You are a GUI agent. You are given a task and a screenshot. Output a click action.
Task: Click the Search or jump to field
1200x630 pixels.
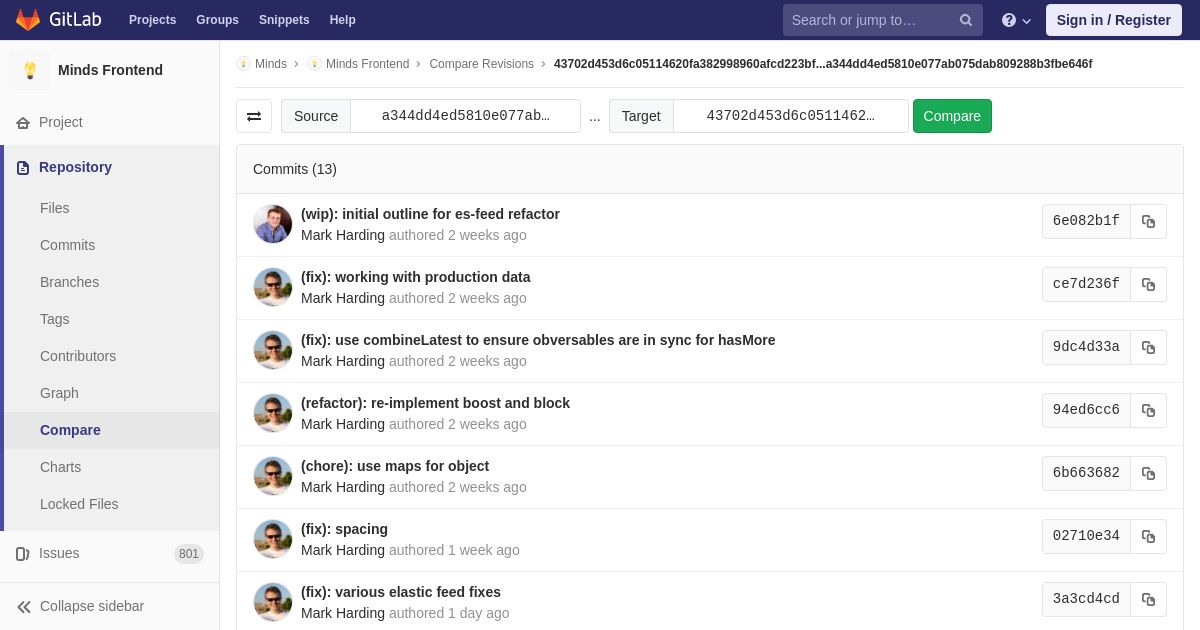point(868,20)
